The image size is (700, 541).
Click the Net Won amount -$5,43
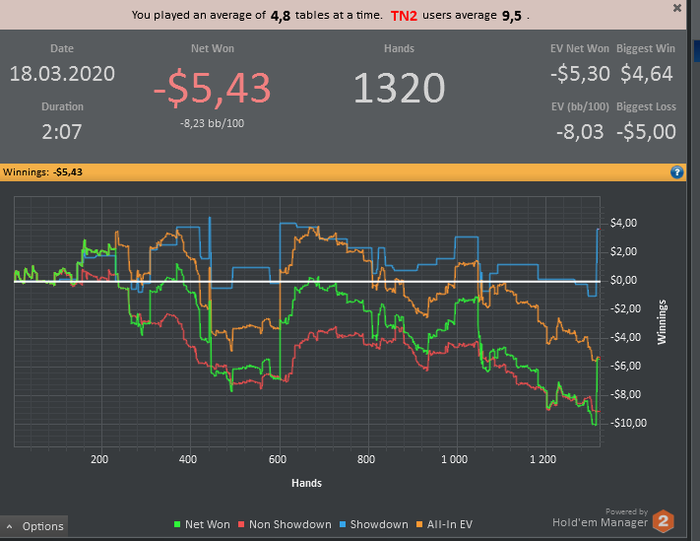tap(212, 88)
